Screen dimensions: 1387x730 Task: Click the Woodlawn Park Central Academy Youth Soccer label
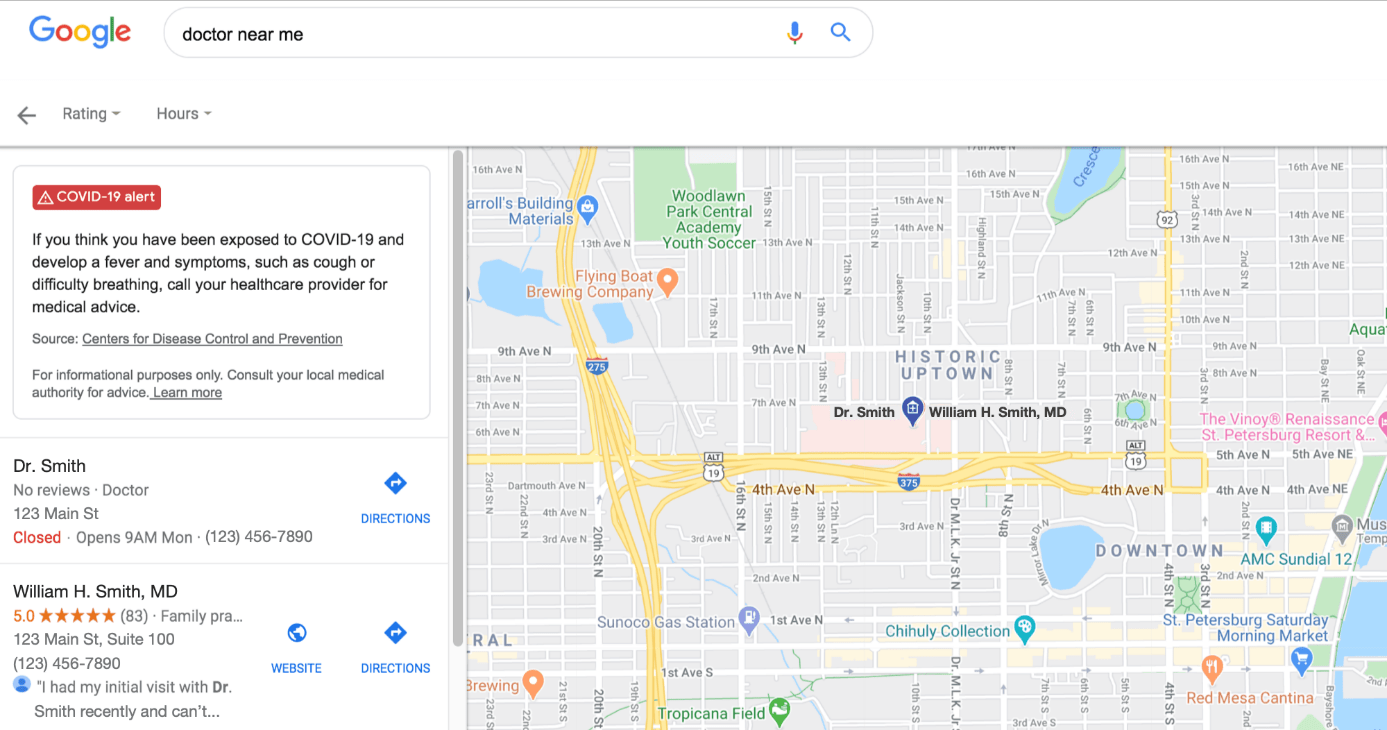click(x=709, y=219)
